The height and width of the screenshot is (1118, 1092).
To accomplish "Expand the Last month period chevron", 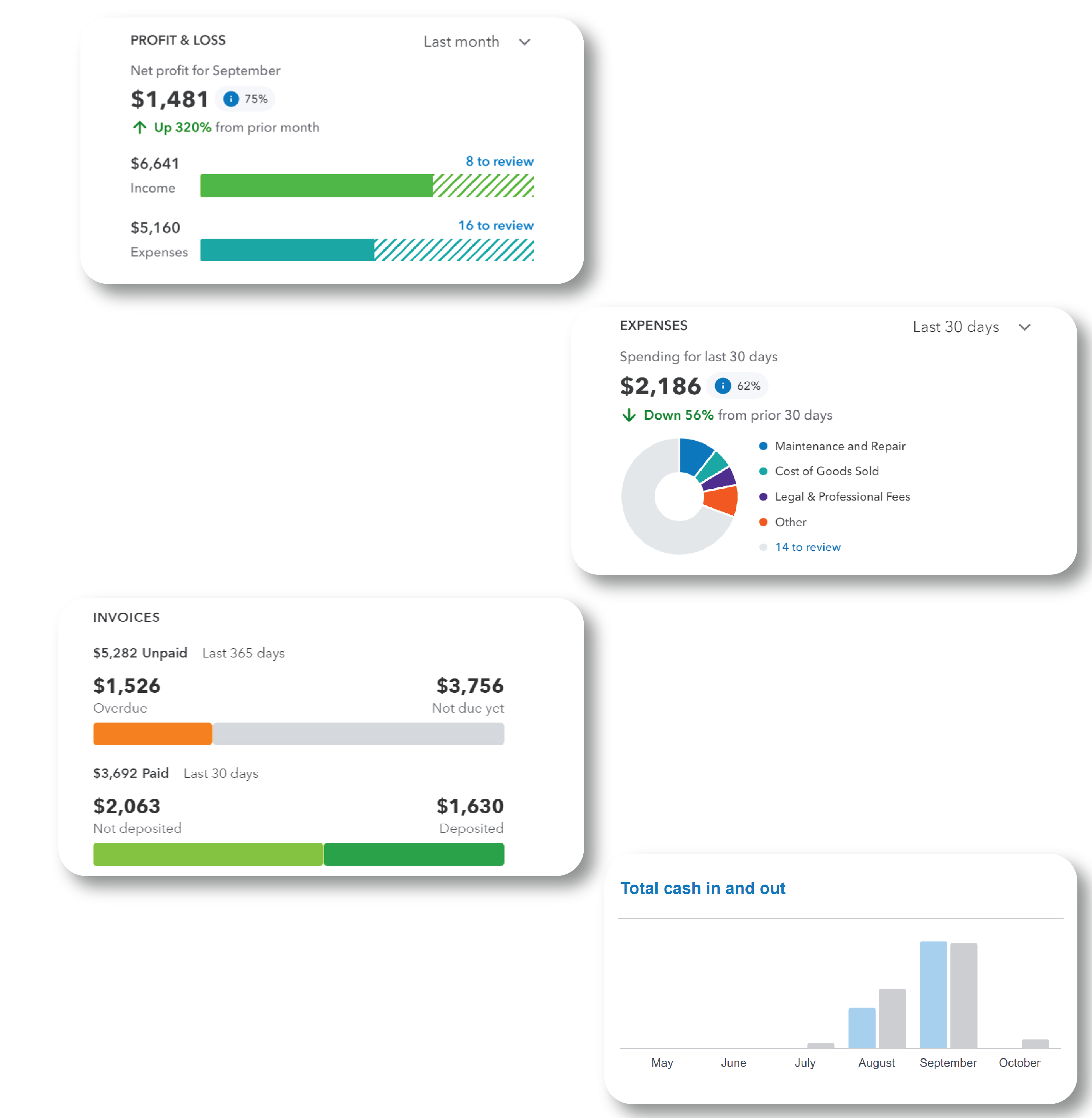I will [524, 42].
